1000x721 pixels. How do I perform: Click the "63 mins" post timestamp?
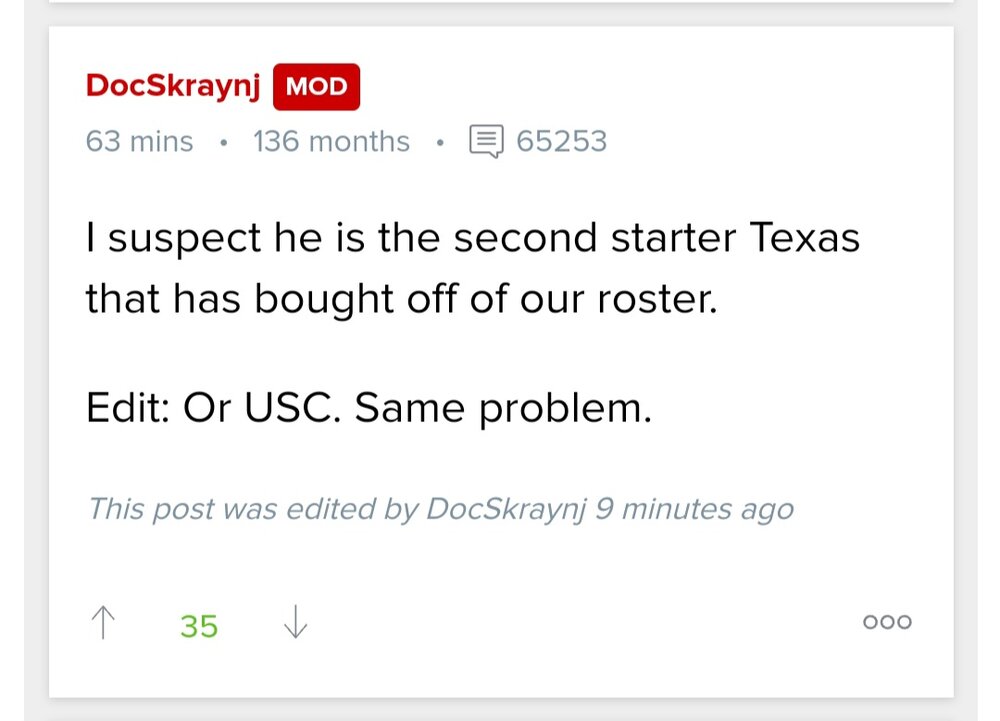139,142
